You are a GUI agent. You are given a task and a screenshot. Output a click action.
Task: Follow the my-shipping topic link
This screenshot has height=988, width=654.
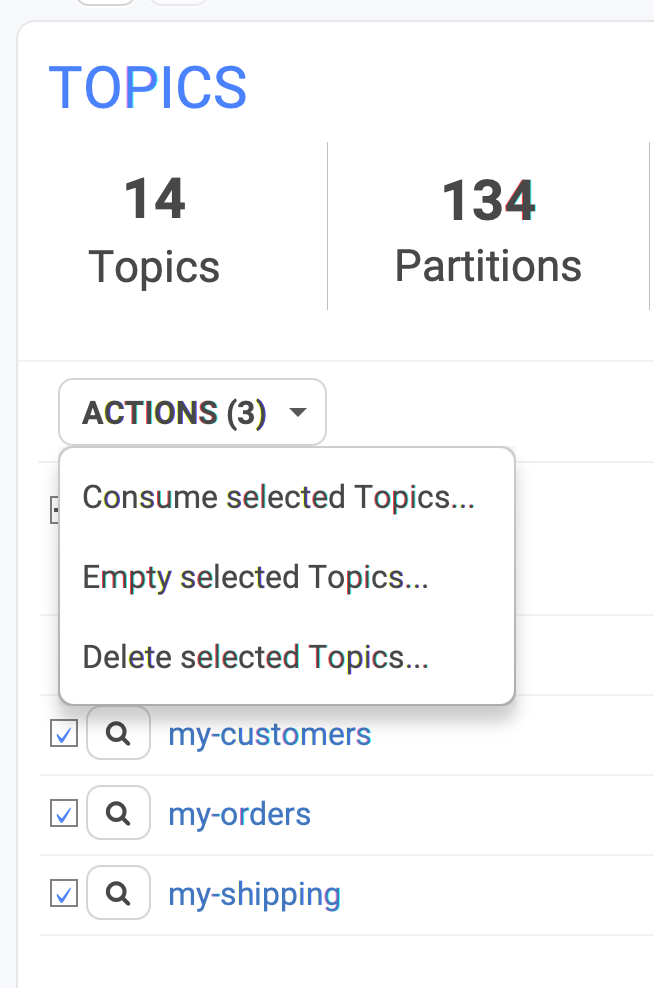255,895
